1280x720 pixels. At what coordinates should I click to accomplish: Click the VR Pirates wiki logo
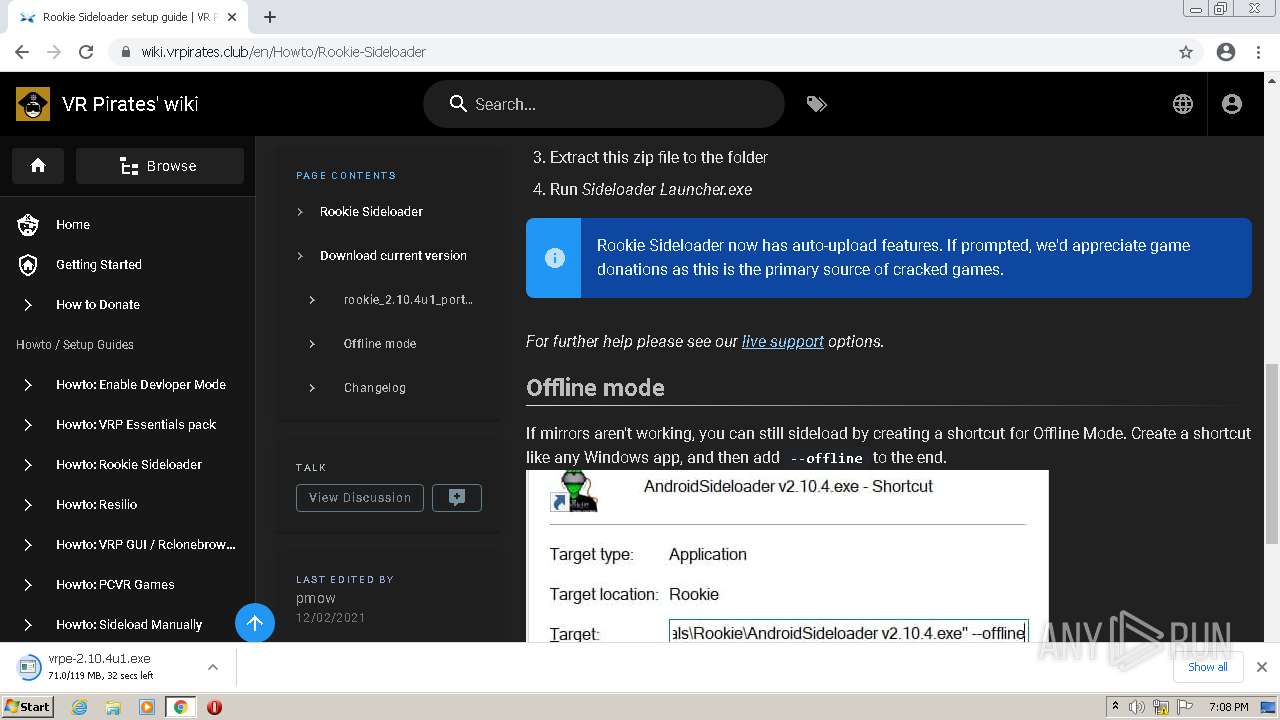33,104
